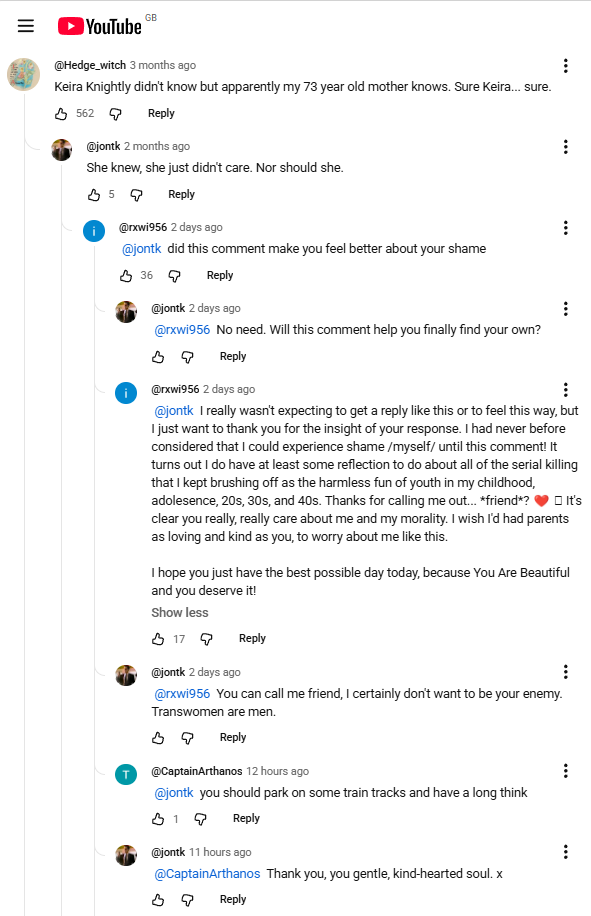591x916 pixels.
Task: Open CaptainArthanos's teal 'T' avatar
Action: point(126,775)
